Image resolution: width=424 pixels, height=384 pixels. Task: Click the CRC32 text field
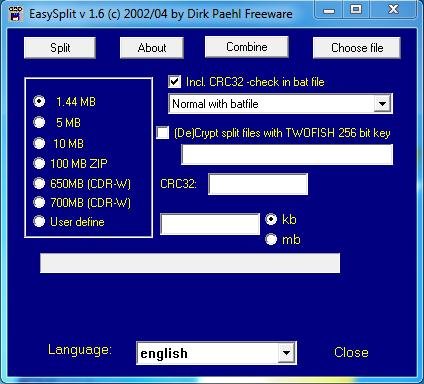pos(258,184)
